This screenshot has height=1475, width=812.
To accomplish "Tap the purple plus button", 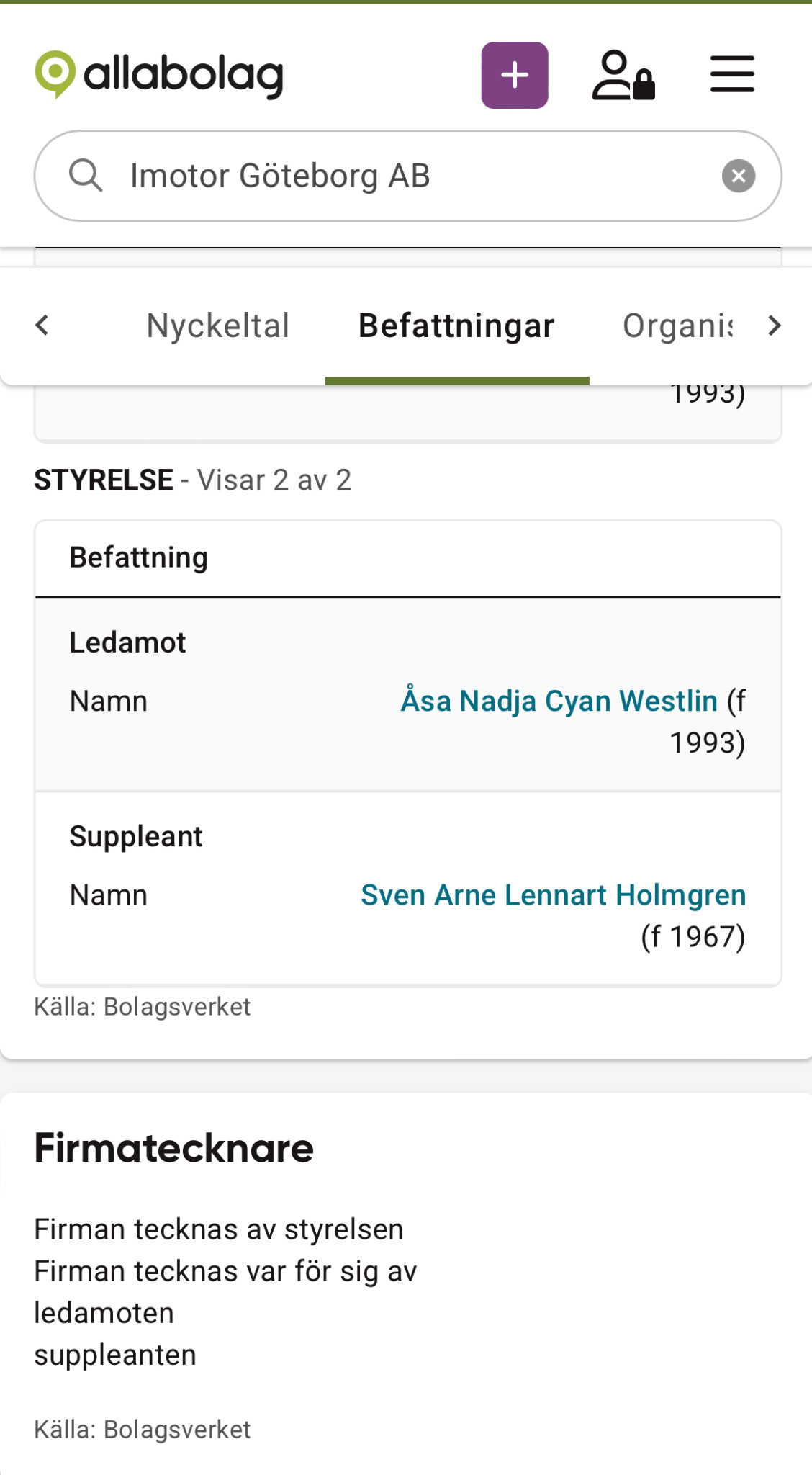I will point(515,76).
